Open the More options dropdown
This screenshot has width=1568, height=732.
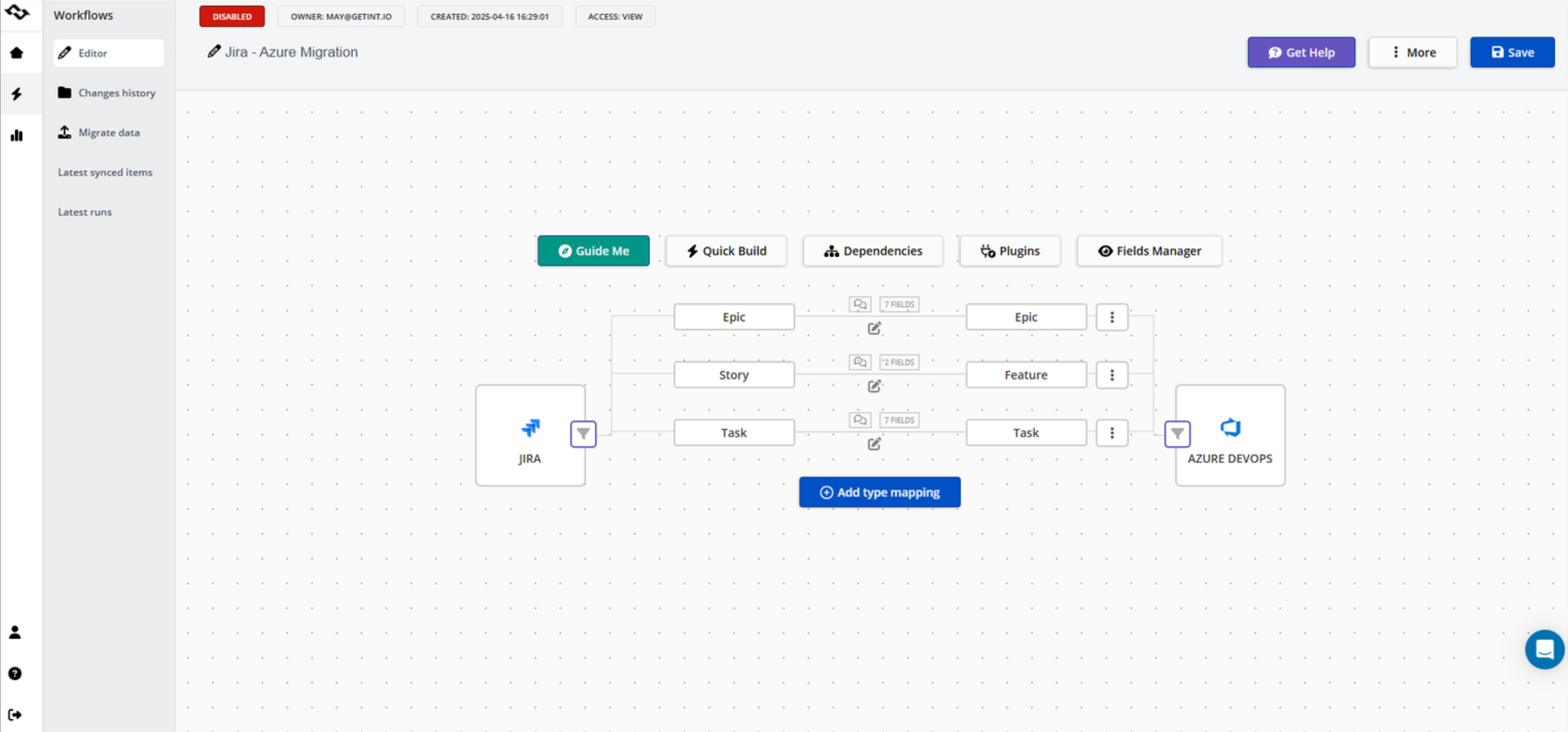coord(1412,52)
